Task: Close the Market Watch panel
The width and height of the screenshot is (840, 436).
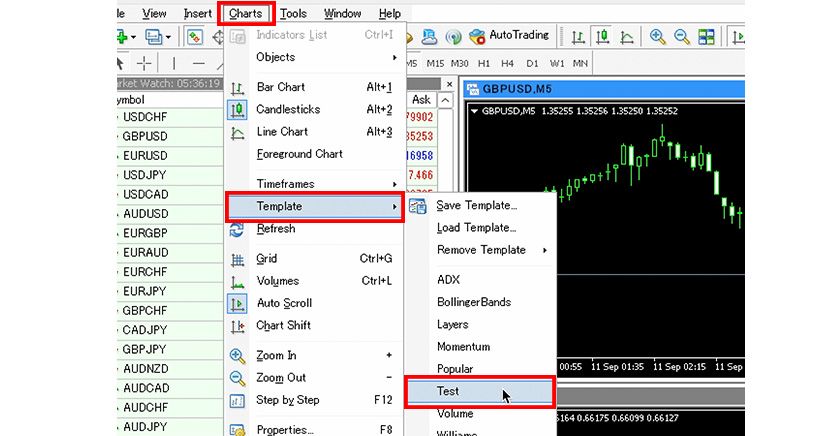Action: (x=449, y=84)
